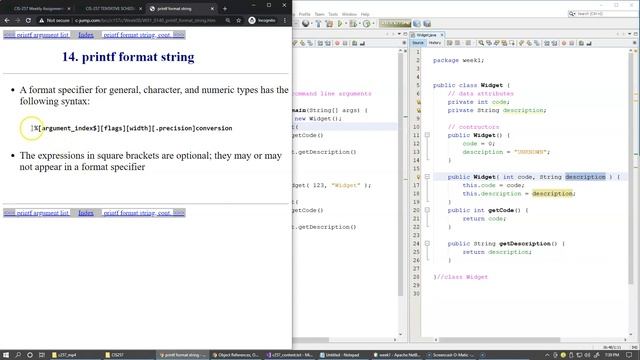Click the globe browser icon in NetBeans toolbar
This screenshot has height=360, width=640.
(305, 24)
